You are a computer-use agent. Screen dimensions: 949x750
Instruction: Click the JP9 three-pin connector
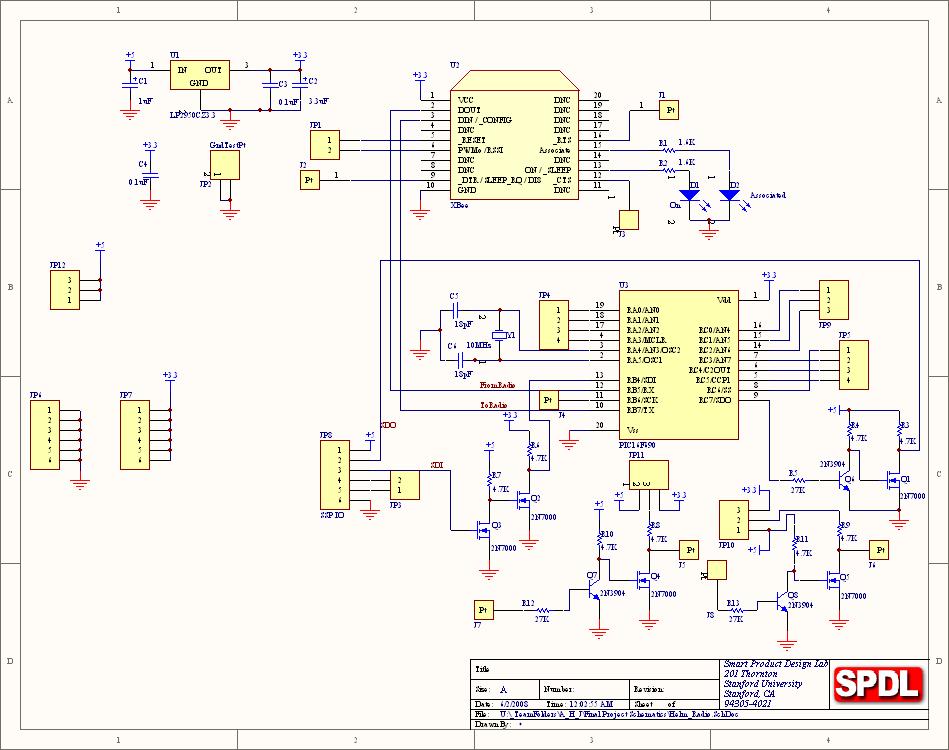click(833, 299)
